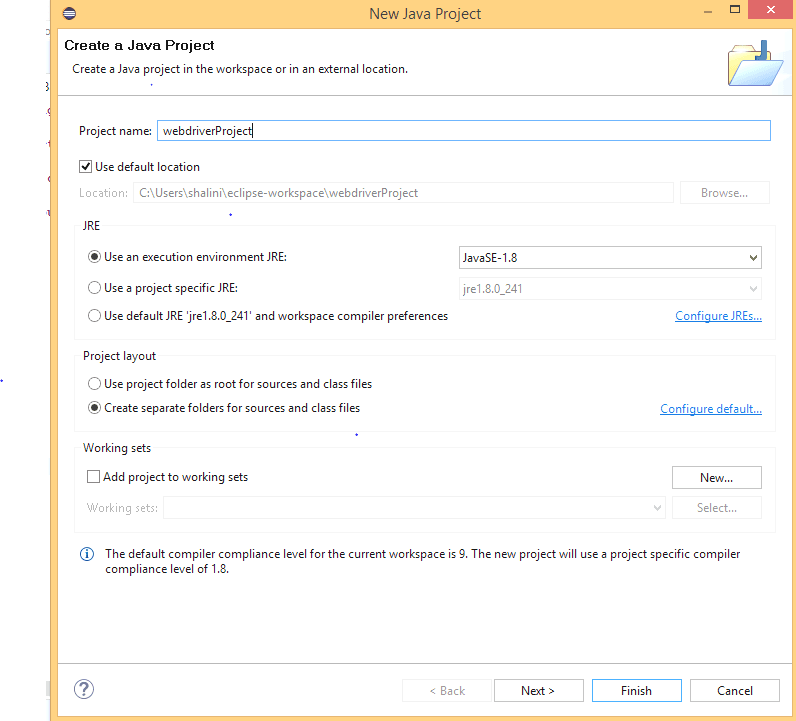The image size is (796, 721).
Task: Select Use default JRE 'jre1.8.0_241' option
Action: coord(95,316)
